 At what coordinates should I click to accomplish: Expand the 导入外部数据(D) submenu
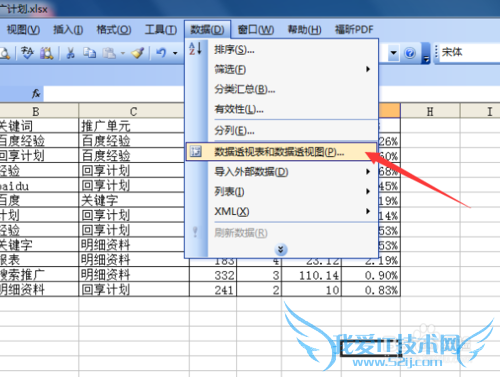tap(282, 172)
